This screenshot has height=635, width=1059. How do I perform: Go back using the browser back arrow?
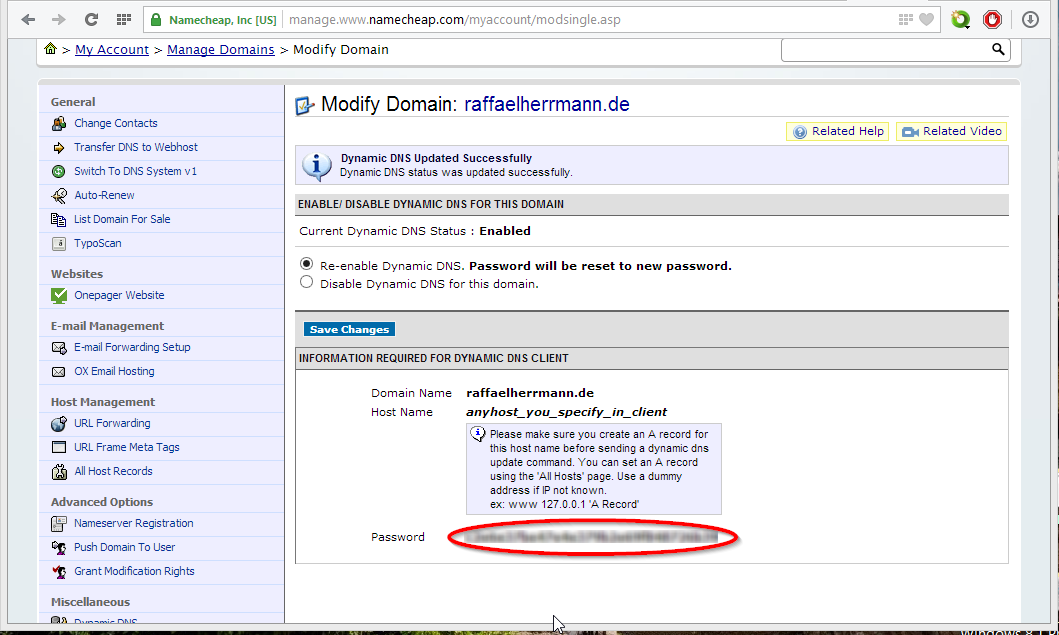pos(28,20)
